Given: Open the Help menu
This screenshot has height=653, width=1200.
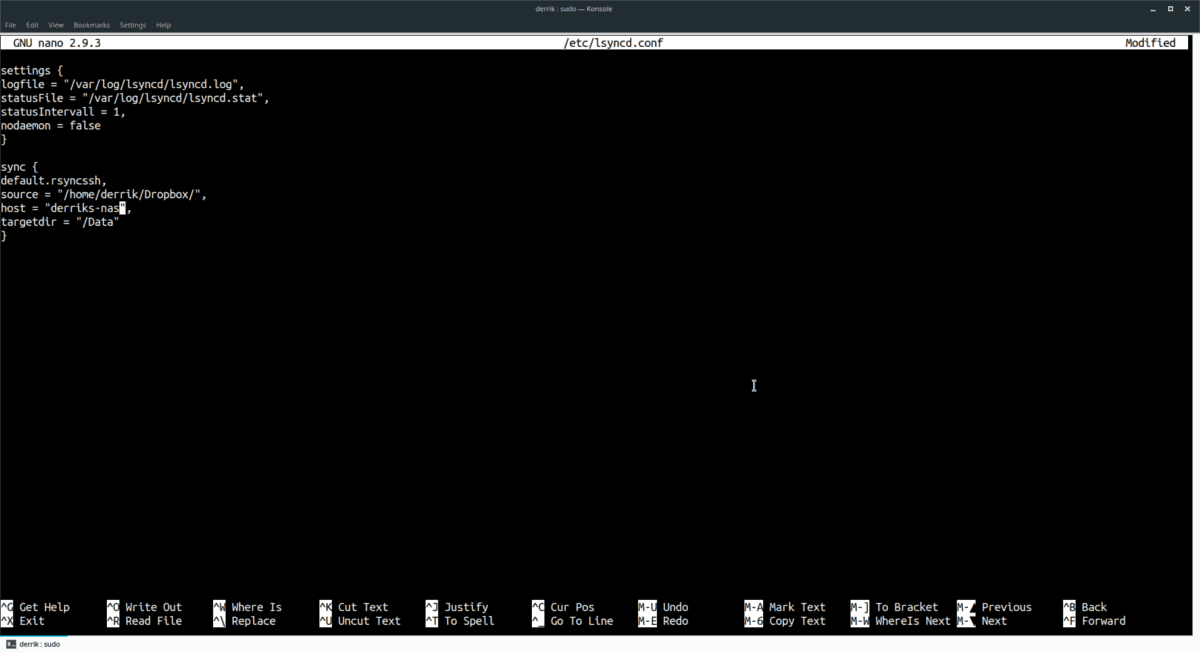Looking at the screenshot, I should pos(163,25).
